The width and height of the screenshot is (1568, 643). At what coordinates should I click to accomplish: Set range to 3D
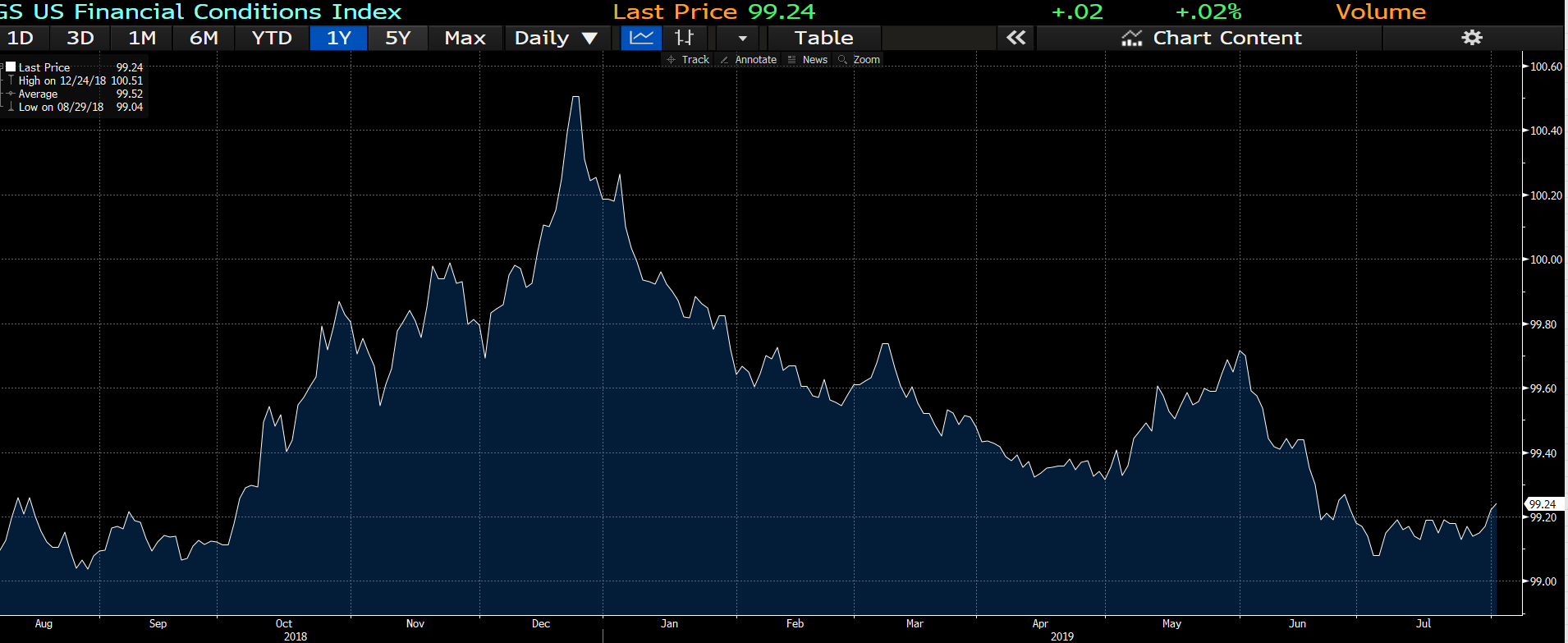(x=80, y=38)
